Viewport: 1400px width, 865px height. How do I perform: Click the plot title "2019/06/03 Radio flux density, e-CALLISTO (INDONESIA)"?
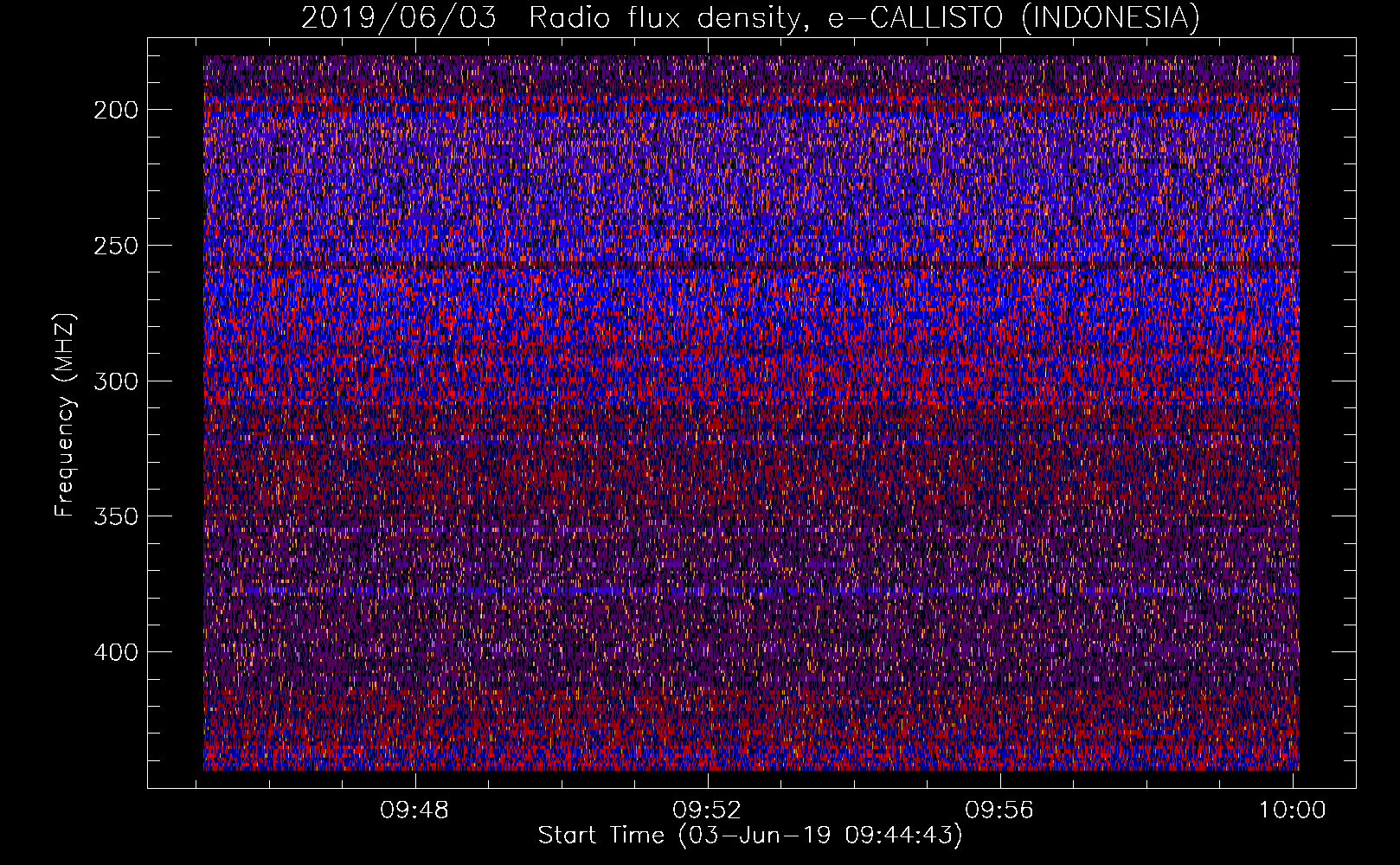point(750,18)
